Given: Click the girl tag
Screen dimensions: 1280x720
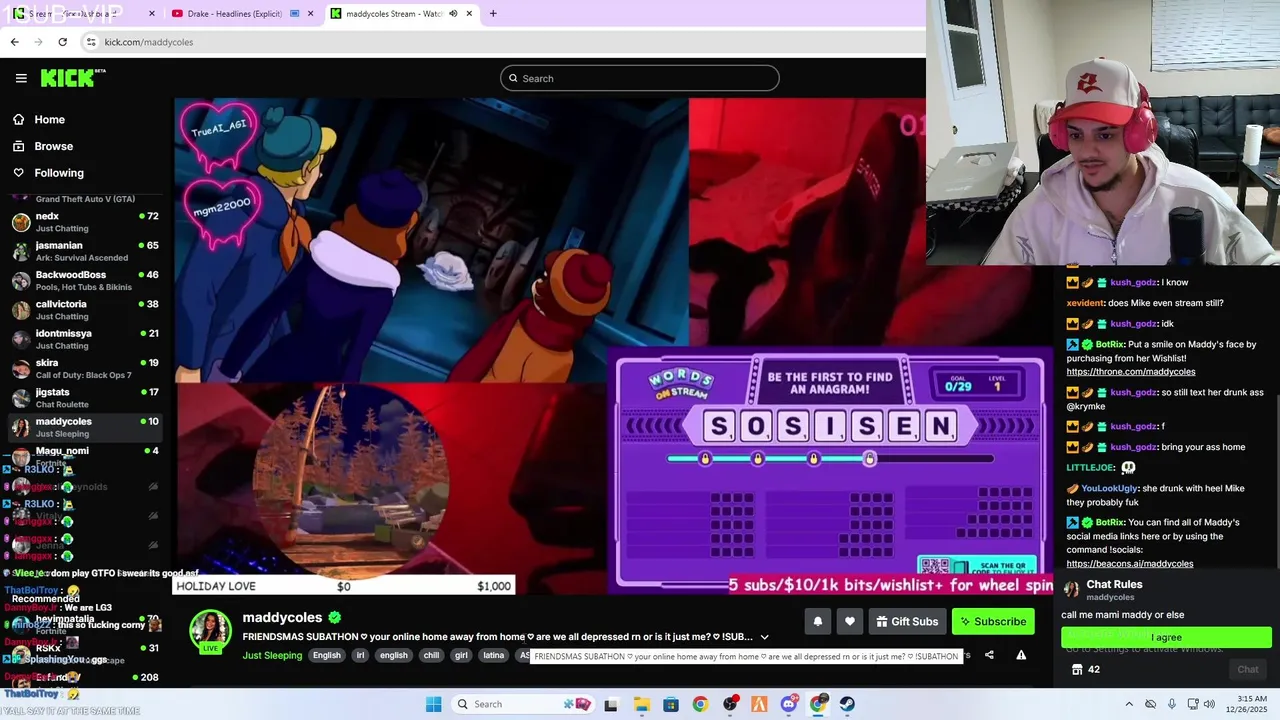Looking at the screenshot, I should [461, 656].
